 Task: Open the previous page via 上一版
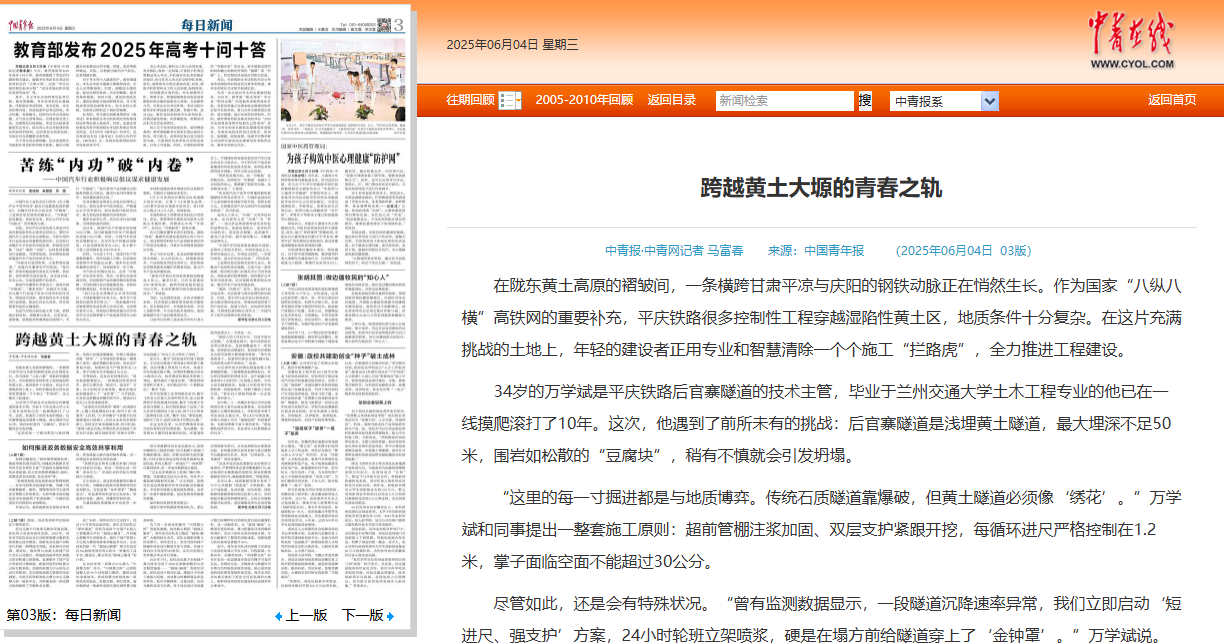[307, 615]
